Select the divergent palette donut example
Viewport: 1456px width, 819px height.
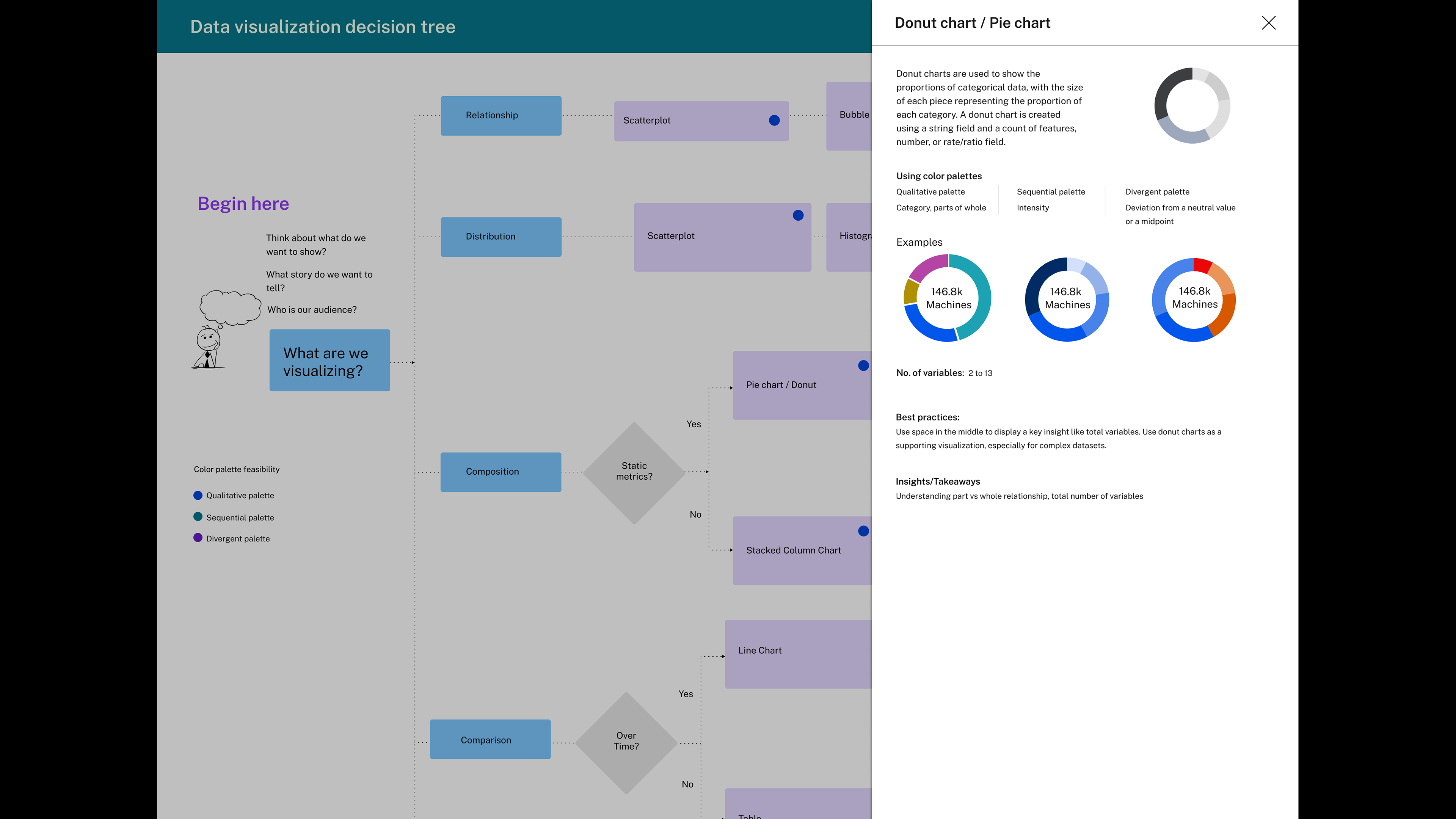(1194, 299)
